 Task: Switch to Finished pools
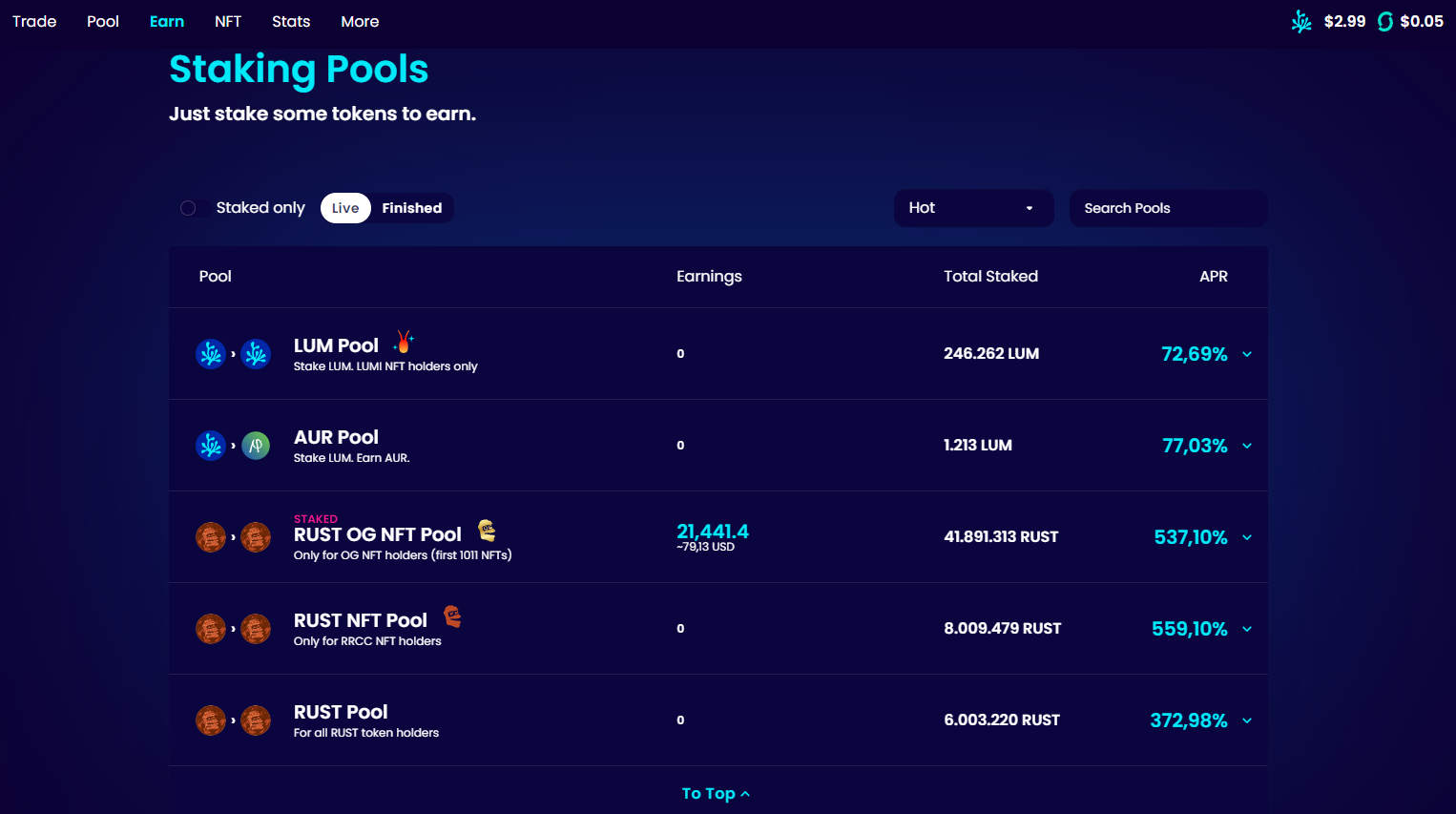click(411, 208)
